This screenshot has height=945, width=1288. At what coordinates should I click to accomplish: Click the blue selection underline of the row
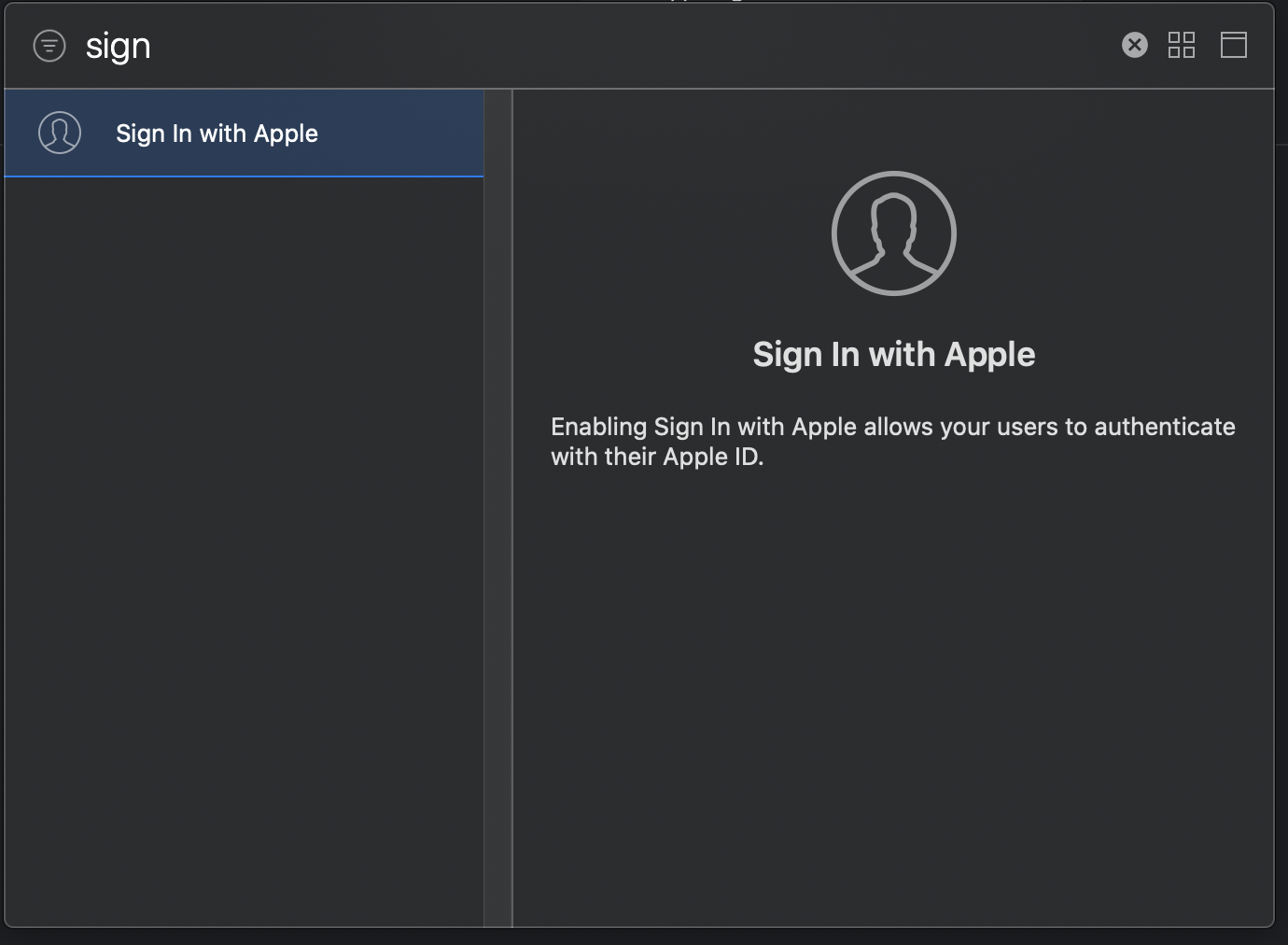click(243, 176)
